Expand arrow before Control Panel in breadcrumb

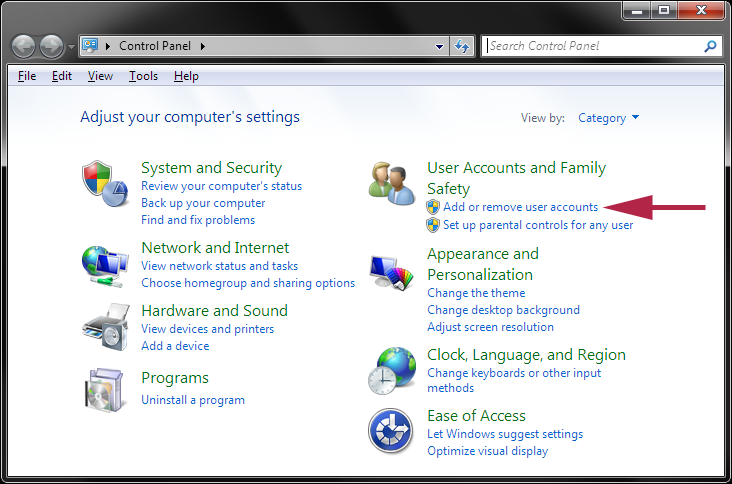pyautogui.click(x=107, y=46)
